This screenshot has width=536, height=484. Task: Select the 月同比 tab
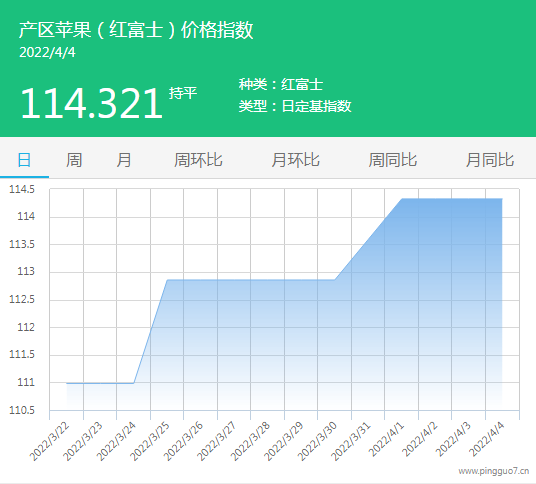(x=490, y=160)
